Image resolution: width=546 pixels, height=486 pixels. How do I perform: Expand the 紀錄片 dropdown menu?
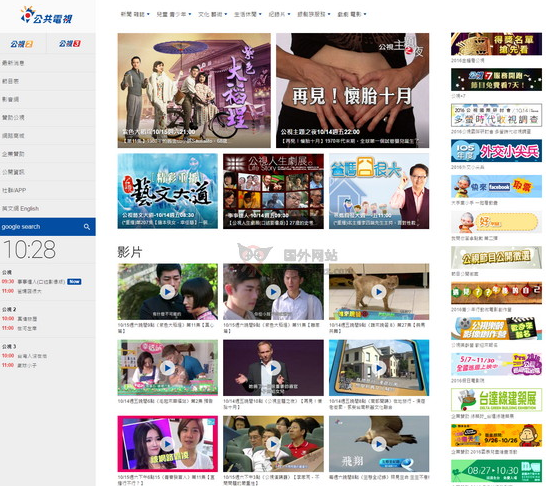click(279, 14)
